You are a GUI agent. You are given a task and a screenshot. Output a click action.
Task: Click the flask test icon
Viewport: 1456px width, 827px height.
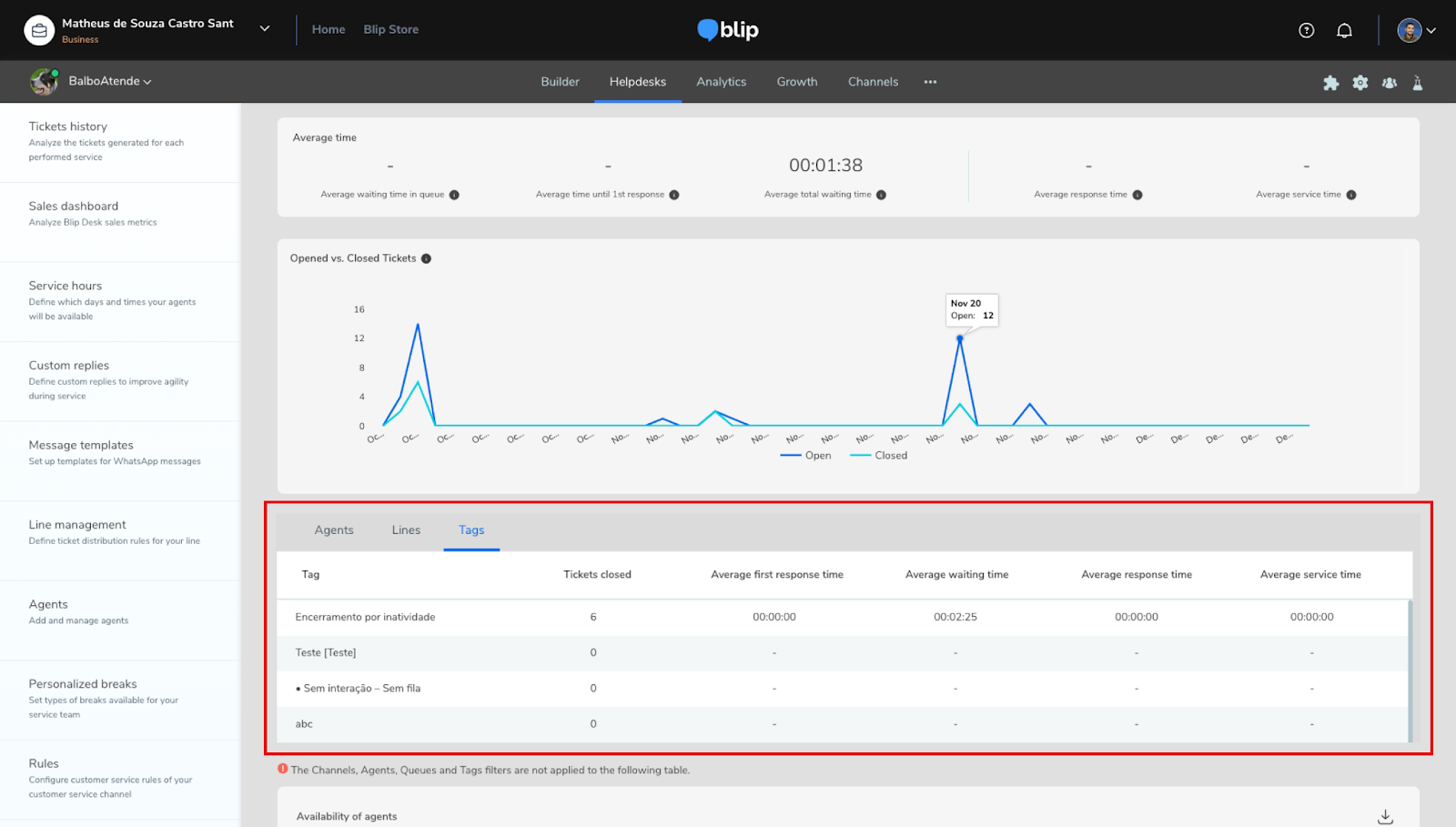pos(1417,83)
